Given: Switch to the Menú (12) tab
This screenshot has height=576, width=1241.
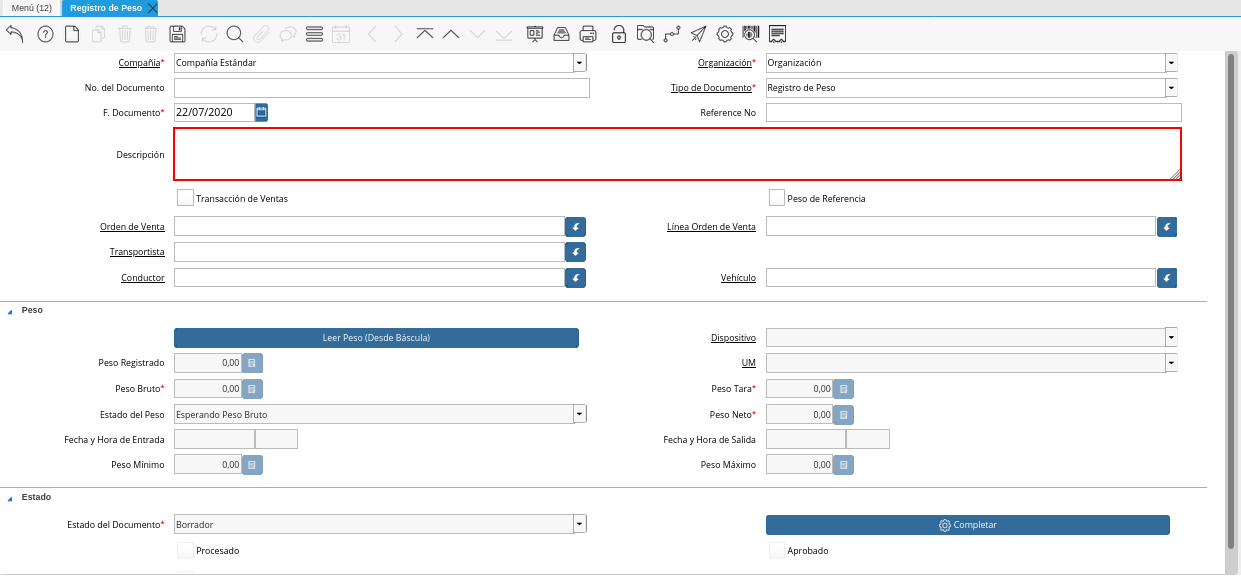Looking at the screenshot, I should point(31,8).
